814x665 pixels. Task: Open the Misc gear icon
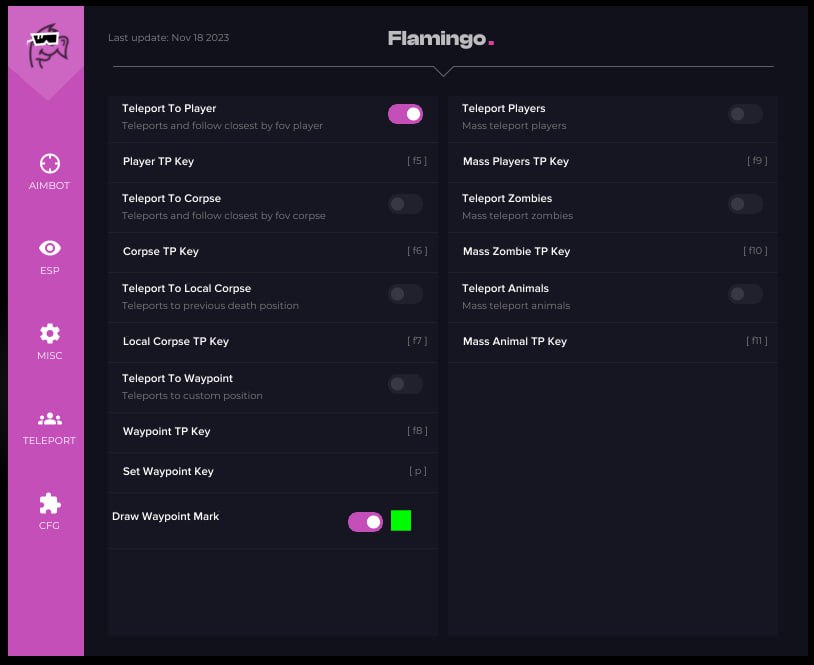[50, 333]
